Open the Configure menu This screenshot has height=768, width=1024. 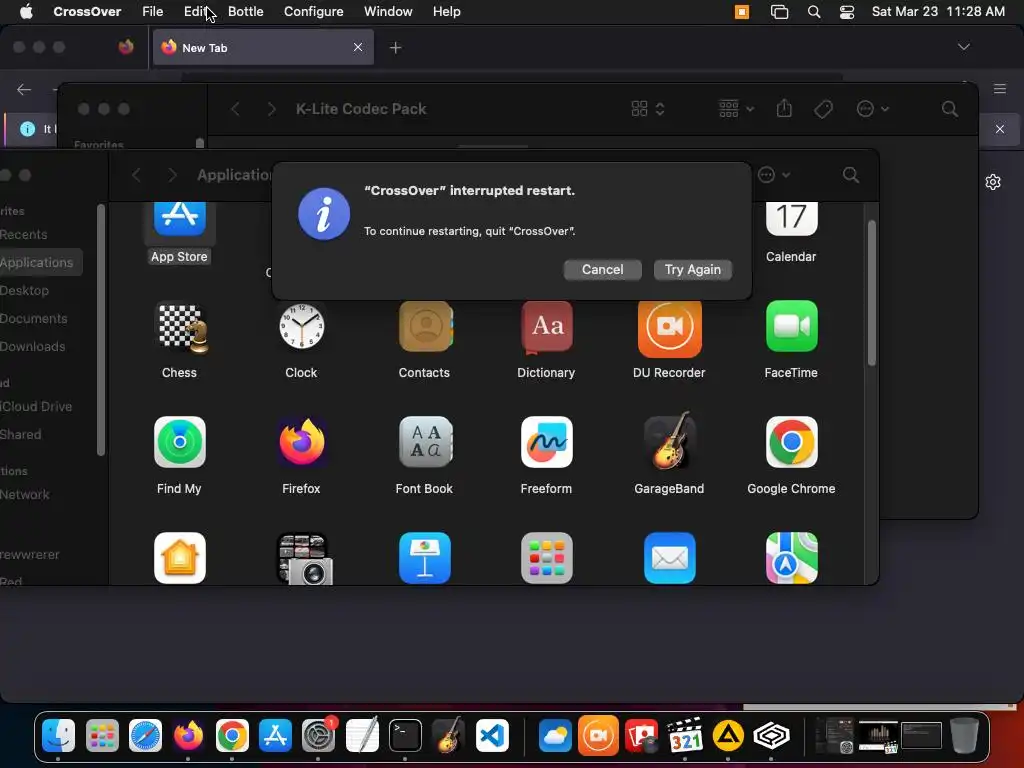click(x=313, y=12)
